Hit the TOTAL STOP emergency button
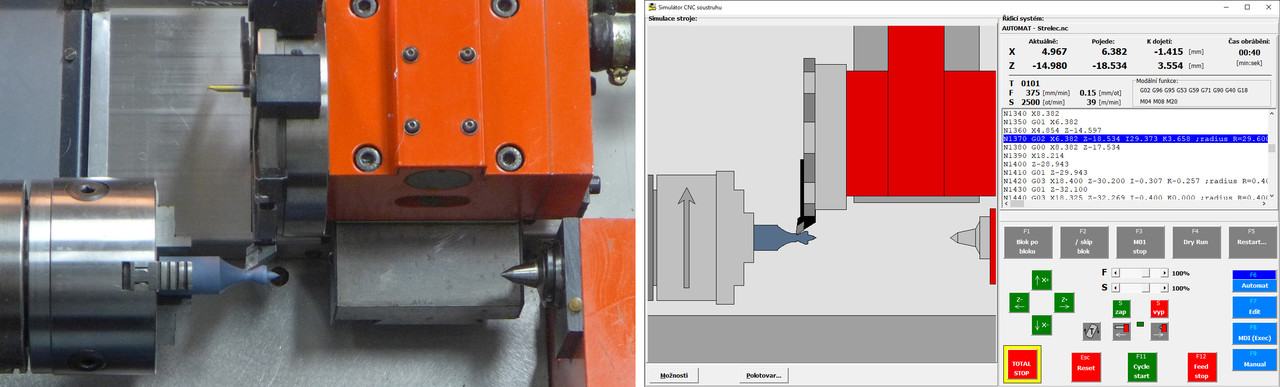The width and height of the screenshot is (1280, 387). 1022,363
